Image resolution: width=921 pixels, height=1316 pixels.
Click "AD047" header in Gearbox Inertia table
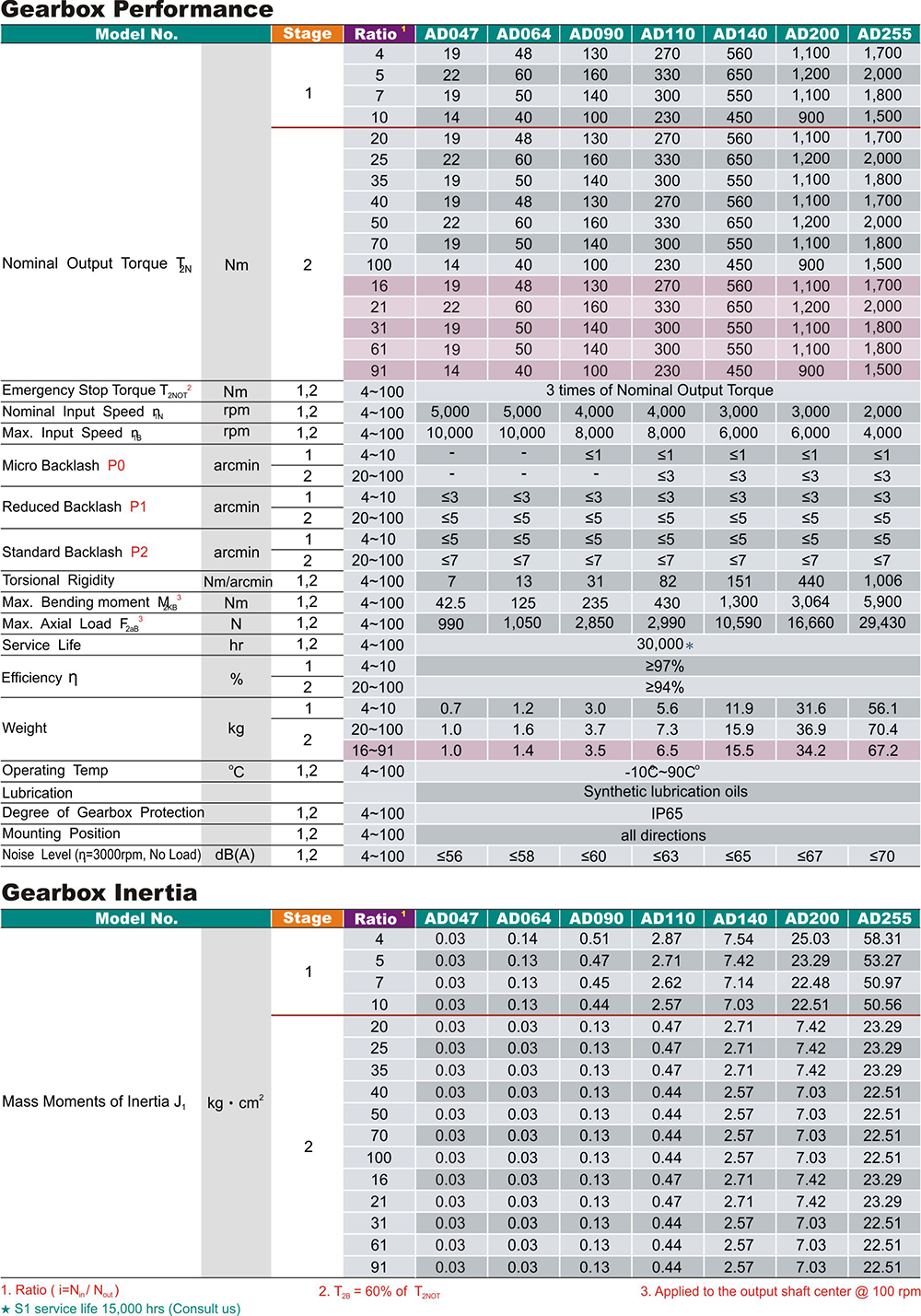coord(451,918)
